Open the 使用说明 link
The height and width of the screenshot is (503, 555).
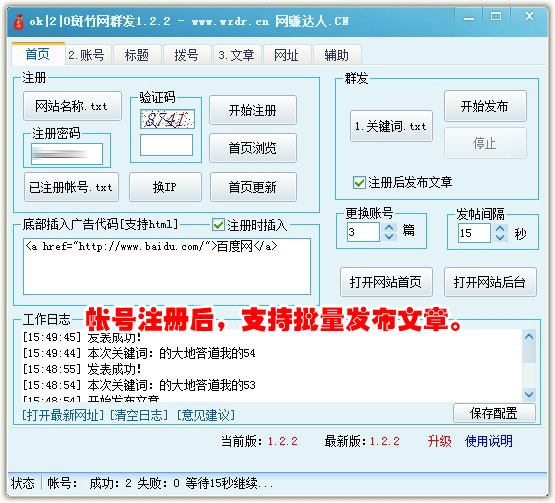tap(489, 441)
